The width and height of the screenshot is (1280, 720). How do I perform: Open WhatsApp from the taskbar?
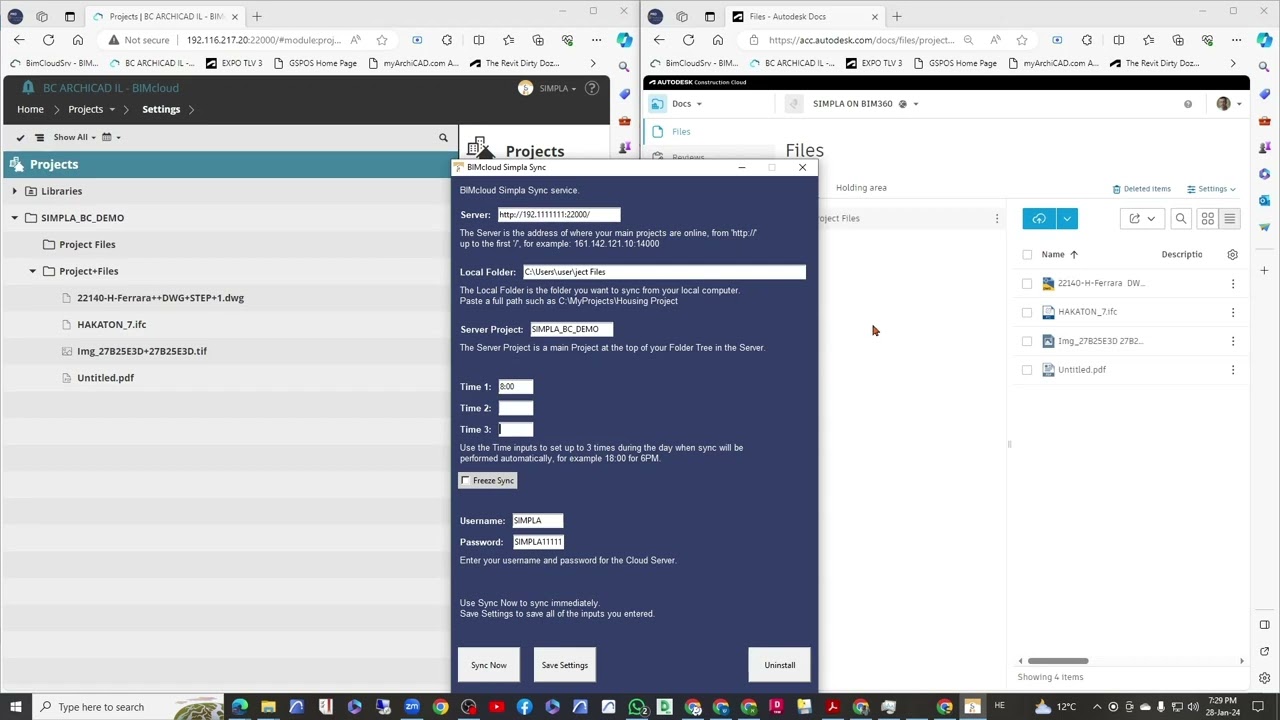click(637, 707)
